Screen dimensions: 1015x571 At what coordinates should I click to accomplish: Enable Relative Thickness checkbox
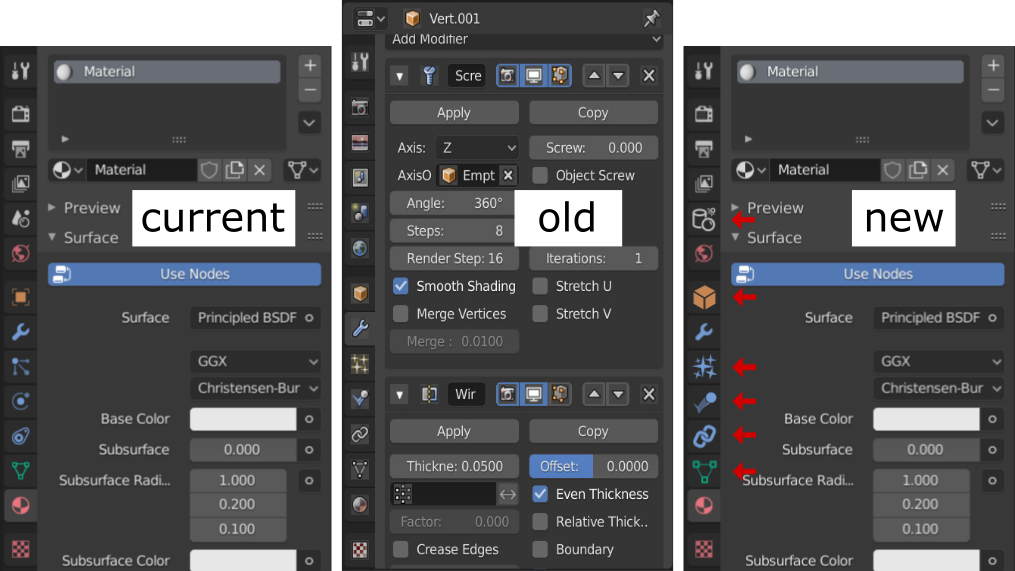tap(540, 521)
